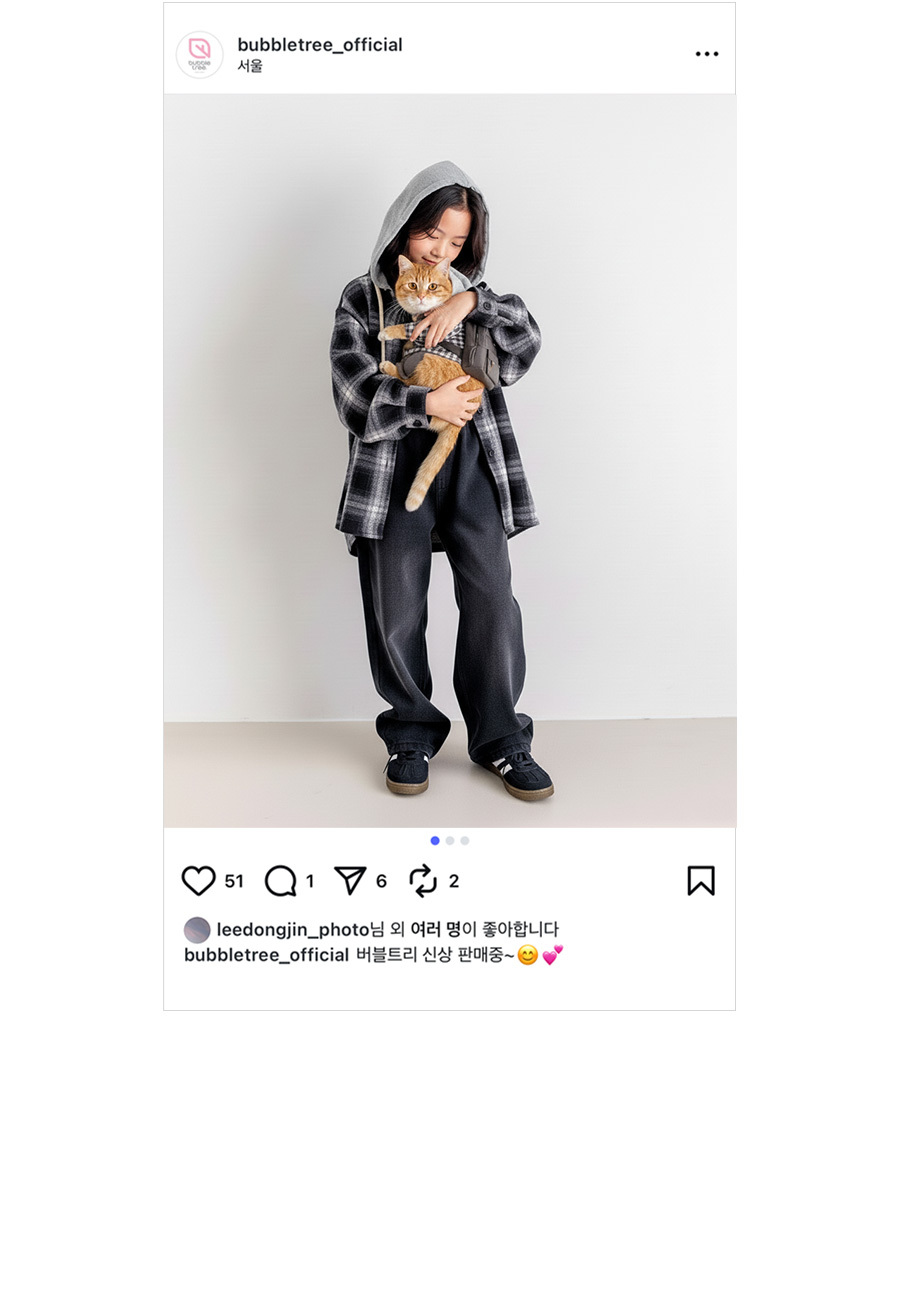Image resolution: width=900 pixels, height=1302 pixels.
Task: Open leedongjin_photo liker avatar
Action: (197, 930)
